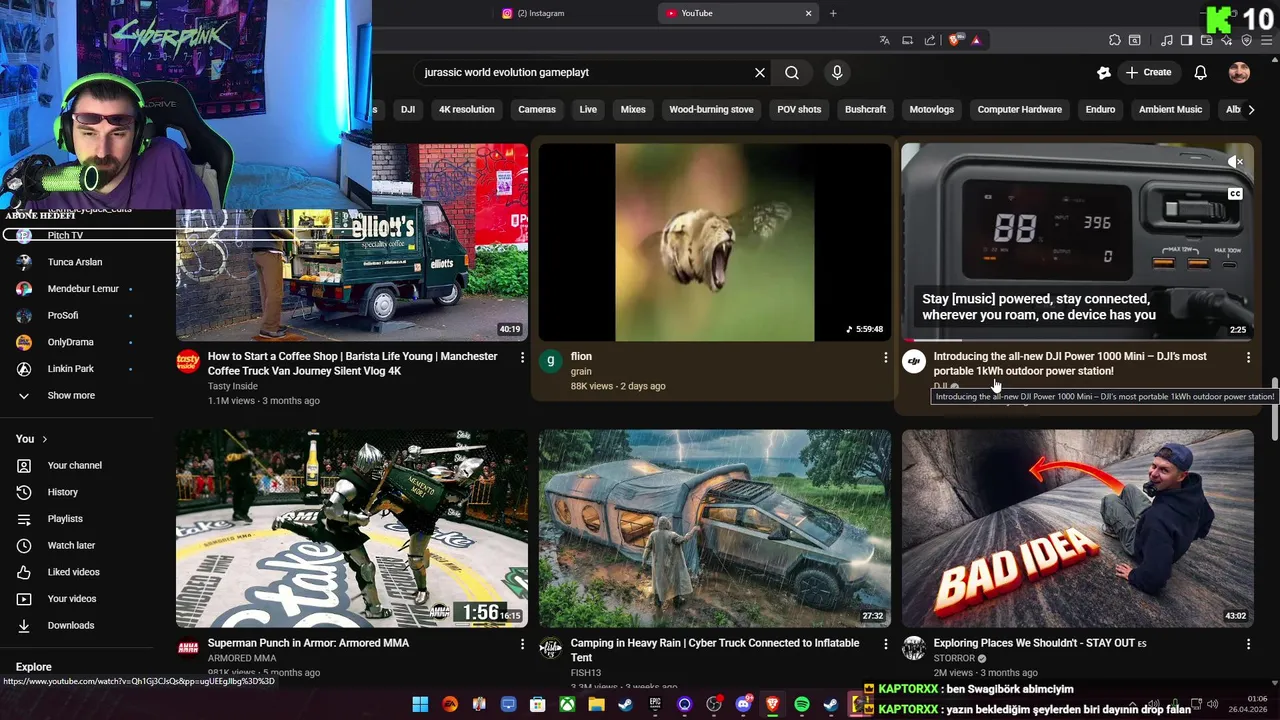Open Windows Start menu
1280x720 pixels.
(420, 705)
